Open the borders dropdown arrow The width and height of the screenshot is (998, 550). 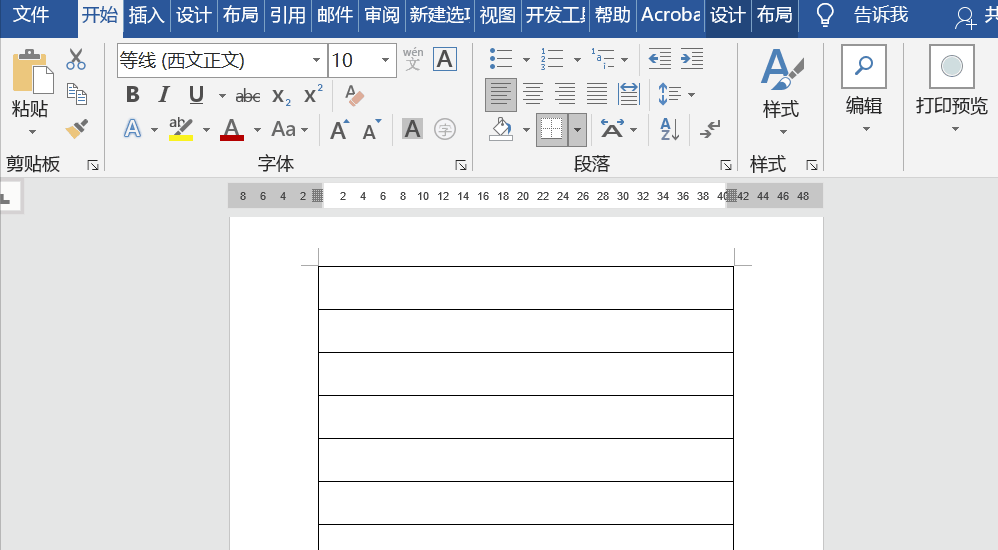coord(577,130)
